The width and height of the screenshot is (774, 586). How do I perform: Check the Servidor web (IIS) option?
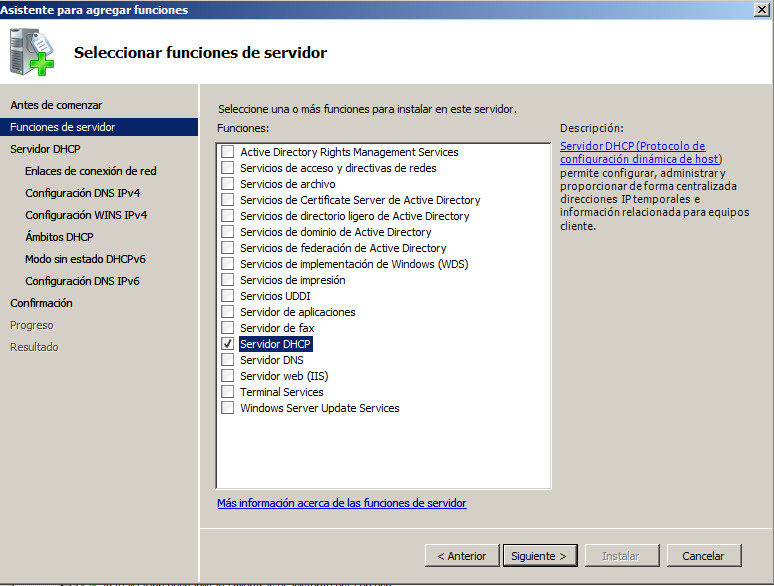[x=228, y=376]
